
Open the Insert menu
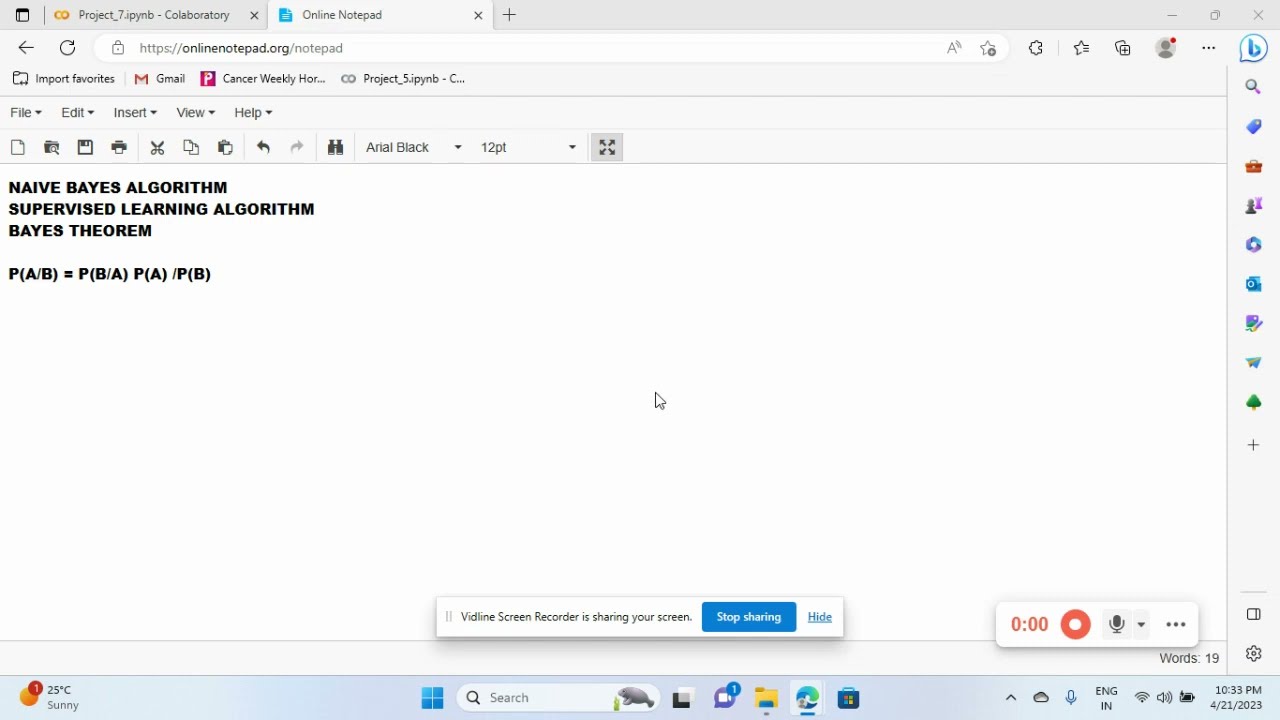(135, 113)
